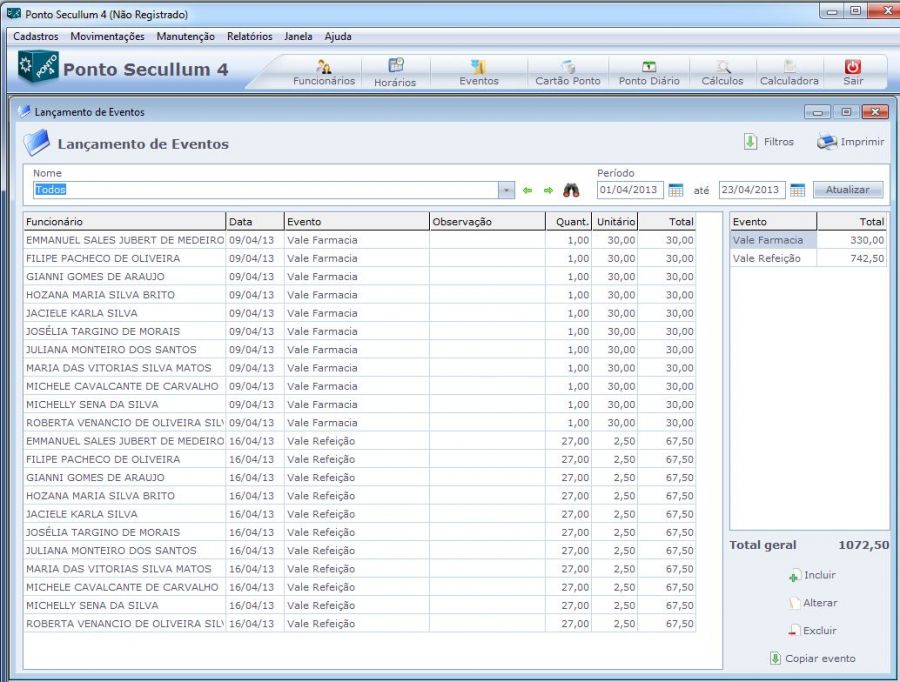Open the start date calendar picker
Viewport: 900px width, 682px height.
click(676, 189)
